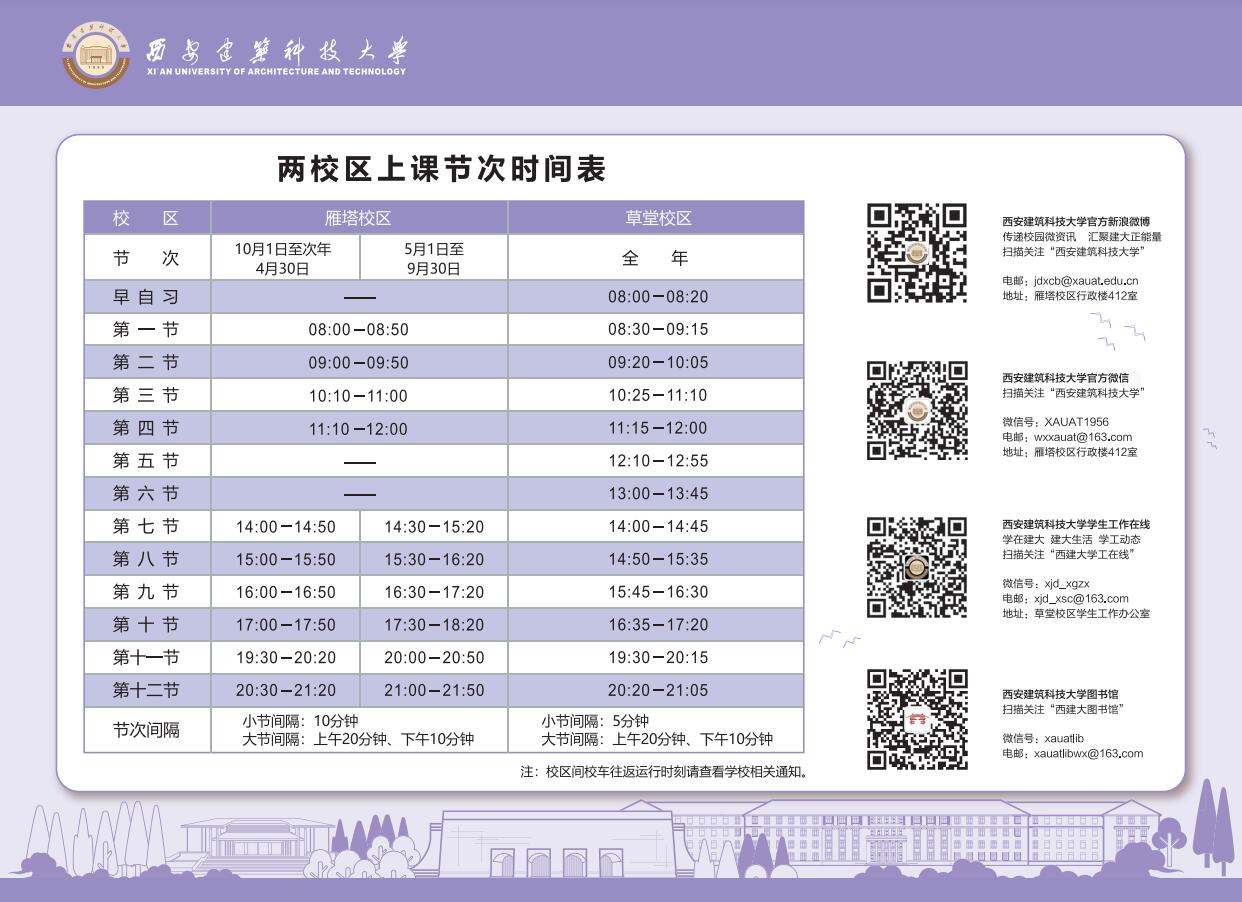Image resolution: width=1242 pixels, height=902 pixels.
Task: Click the Sina Weibo QR code
Action: click(x=916, y=252)
